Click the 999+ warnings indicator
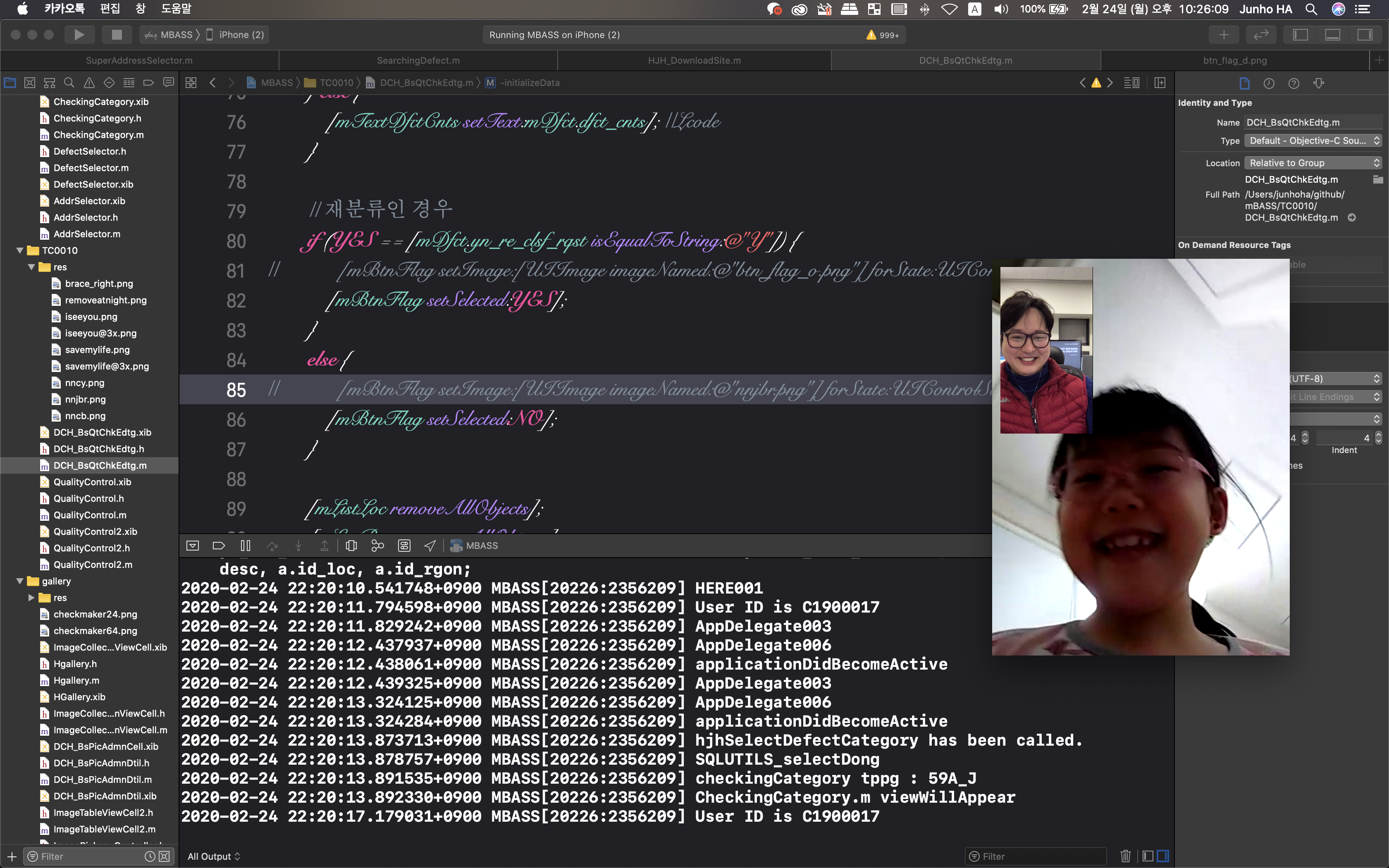Viewport: 1389px width, 868px height. [x=883, y=35]
